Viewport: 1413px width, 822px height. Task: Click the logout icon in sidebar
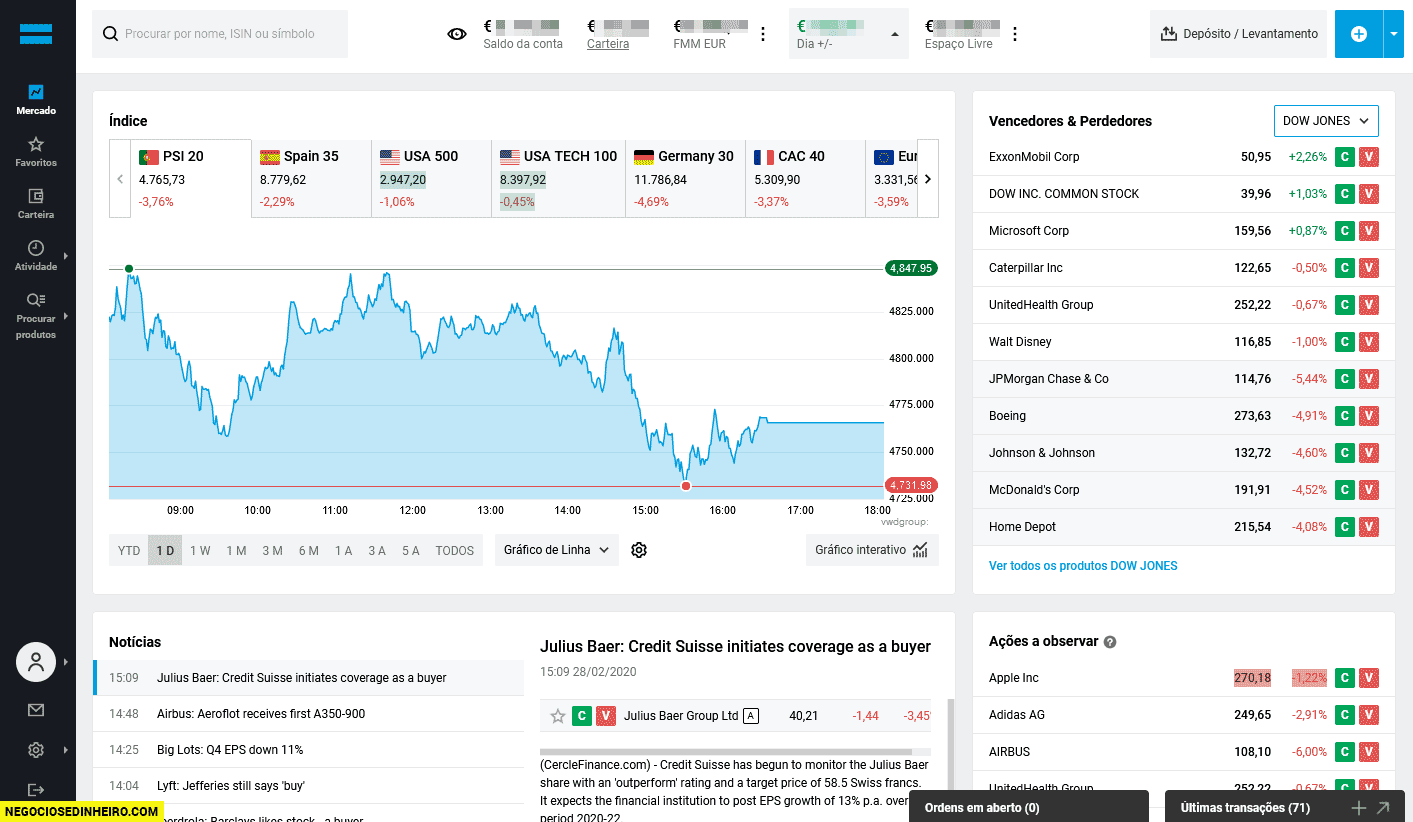pos(36,790)
